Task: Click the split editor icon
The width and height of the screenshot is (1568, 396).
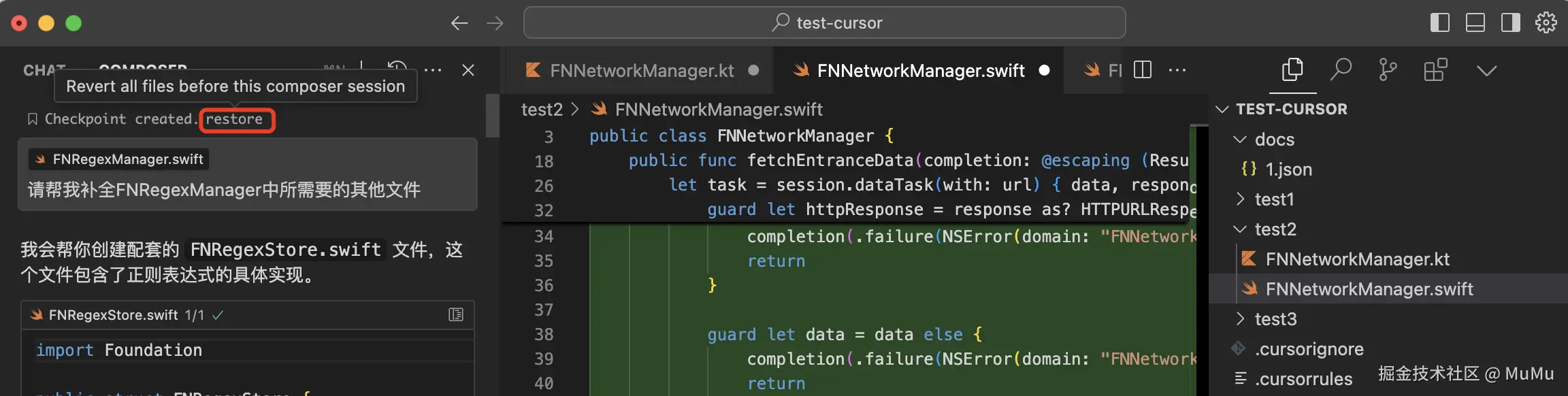Action: 1143,70
